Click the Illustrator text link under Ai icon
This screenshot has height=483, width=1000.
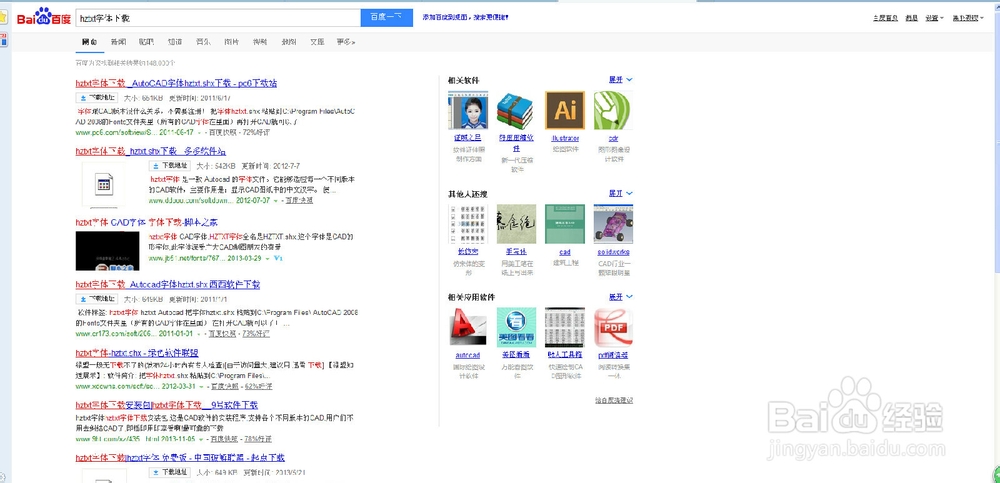tap(564, 138)
